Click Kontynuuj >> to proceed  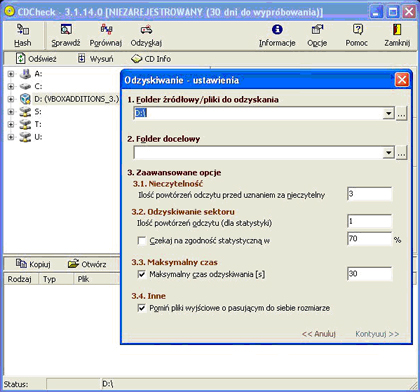click(377, 334)
